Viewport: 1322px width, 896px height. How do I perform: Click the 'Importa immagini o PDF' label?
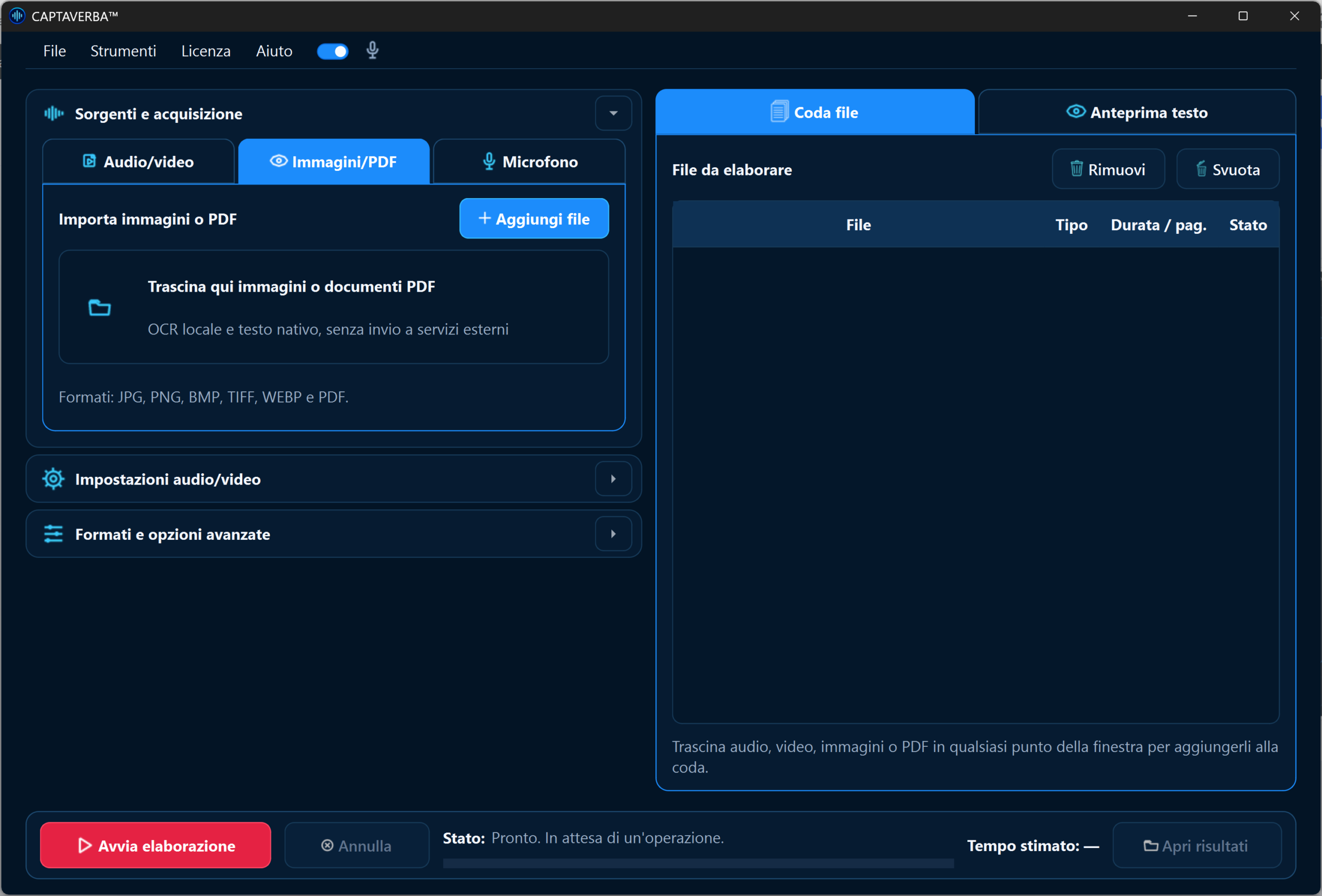(x=147, y=219)
